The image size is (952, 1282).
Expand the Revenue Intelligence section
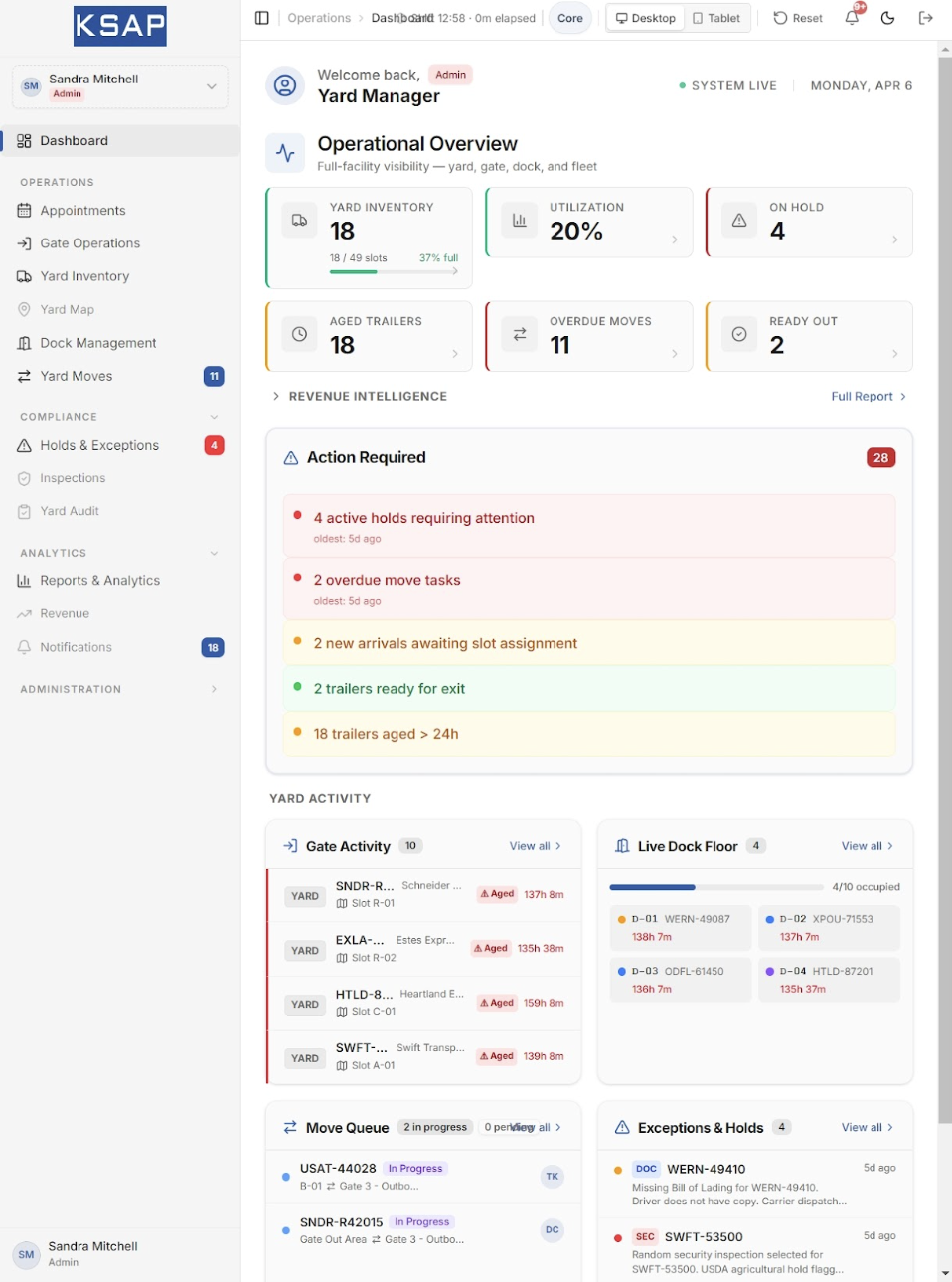[x=359, y=396]
